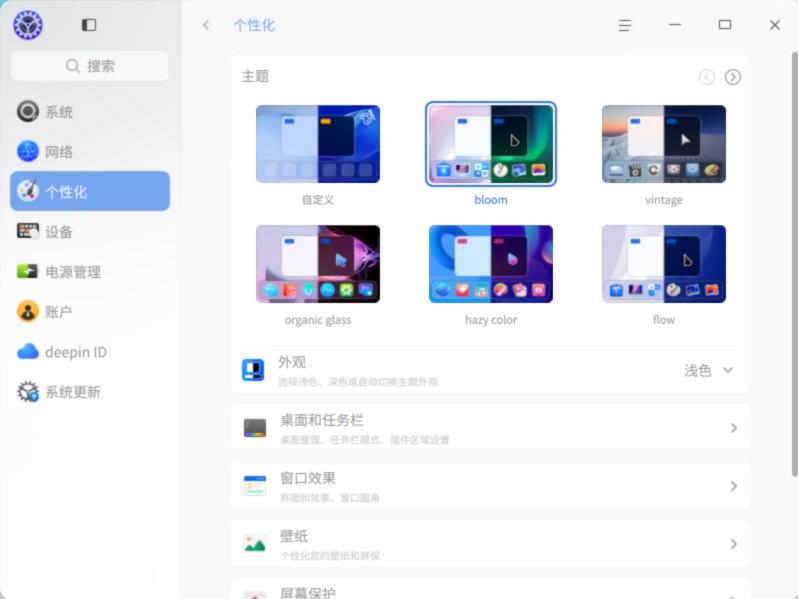Open 设备 in the sidebar
This screenshot has height=599, width=798.
pos(90,232)
